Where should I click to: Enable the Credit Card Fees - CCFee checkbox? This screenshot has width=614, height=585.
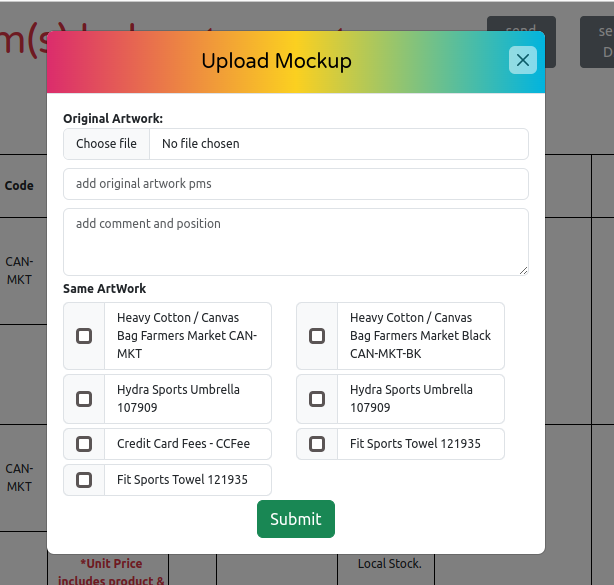[84, 444]
